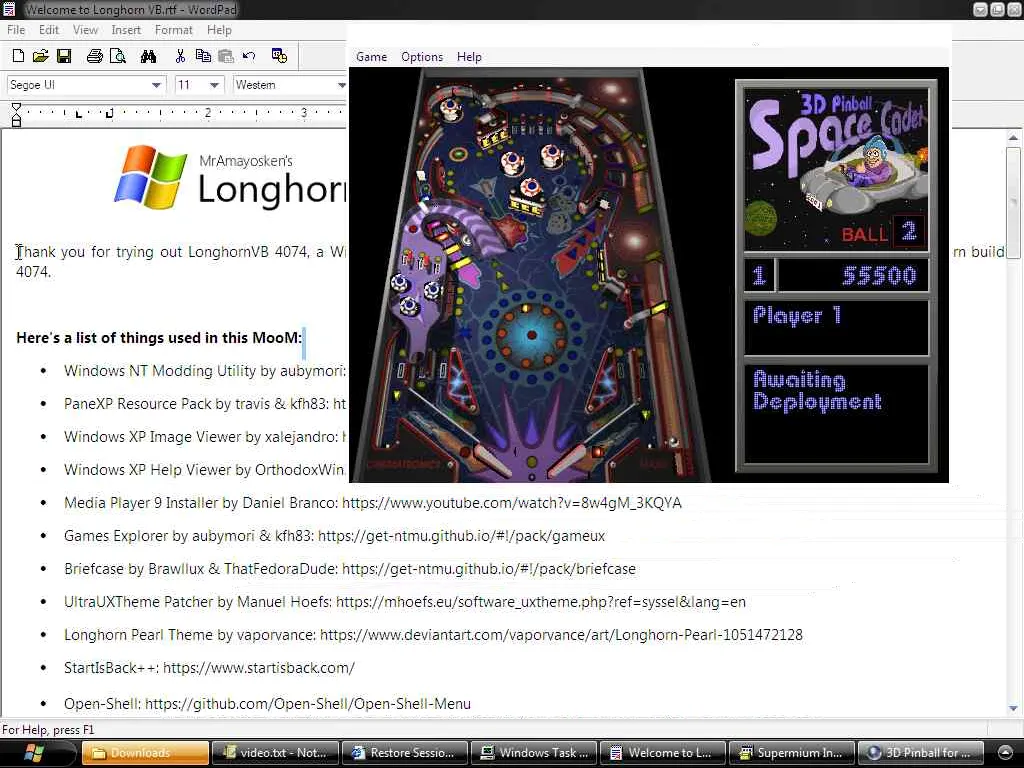Switch to video.txt Notepad taskbar button

click(x=275, y=753)
